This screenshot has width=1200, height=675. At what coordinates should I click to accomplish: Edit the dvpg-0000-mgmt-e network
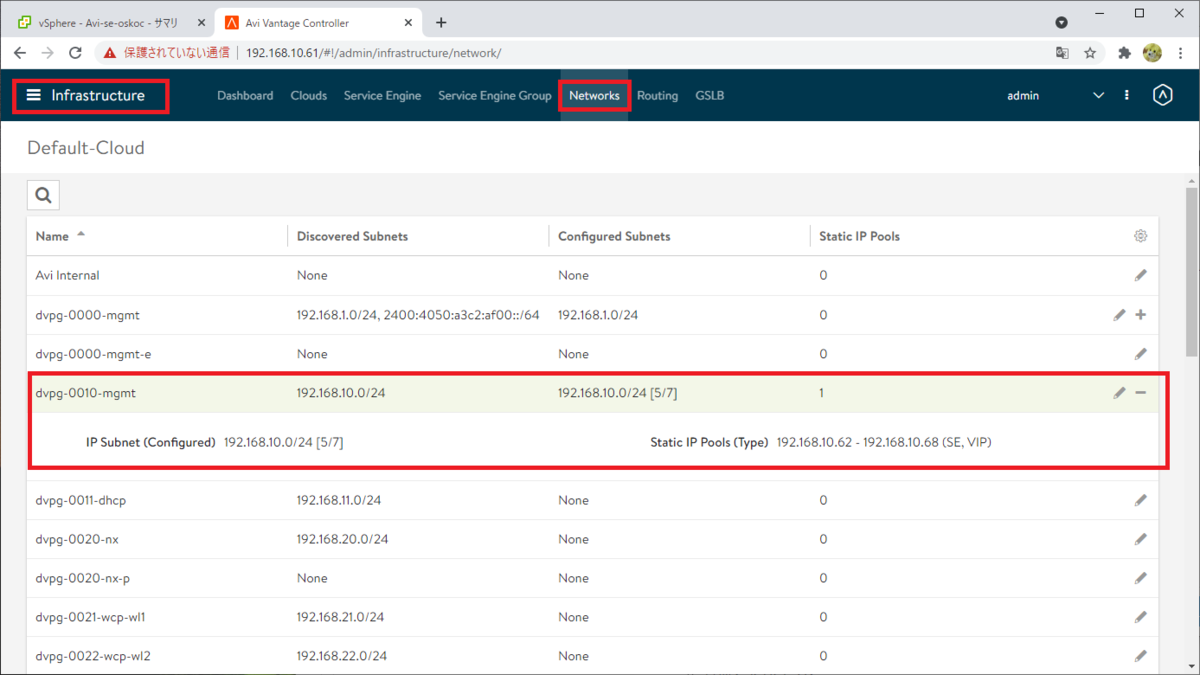(x=1140, y=354)
